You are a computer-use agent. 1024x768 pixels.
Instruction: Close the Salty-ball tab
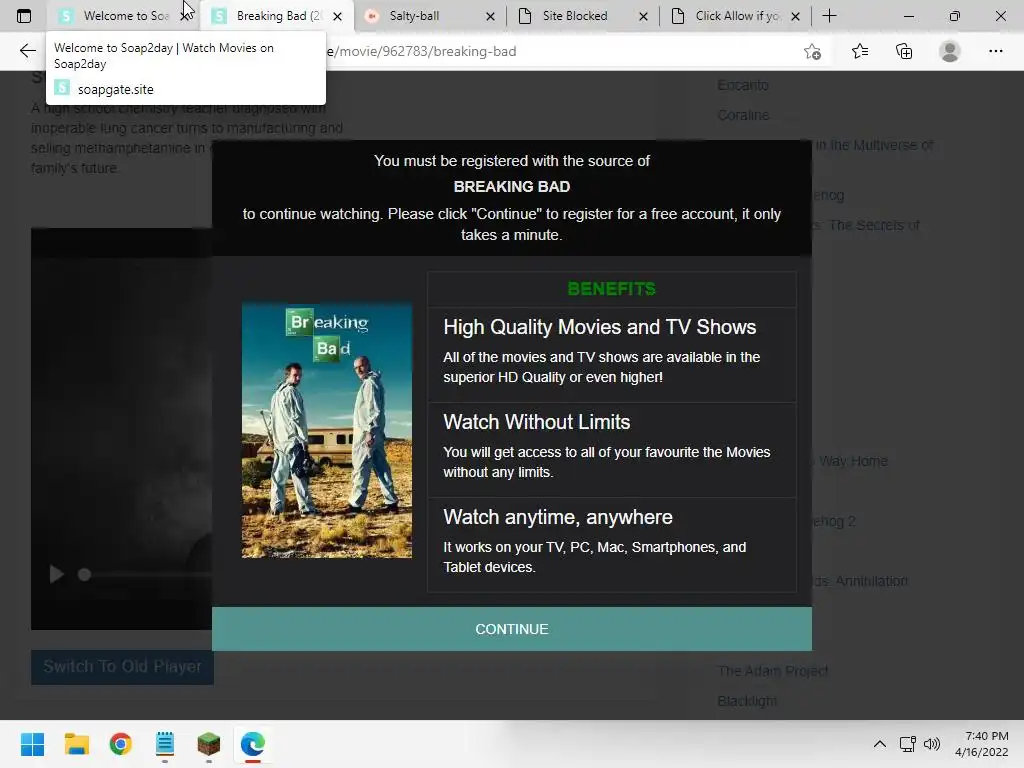coord(490,16)
